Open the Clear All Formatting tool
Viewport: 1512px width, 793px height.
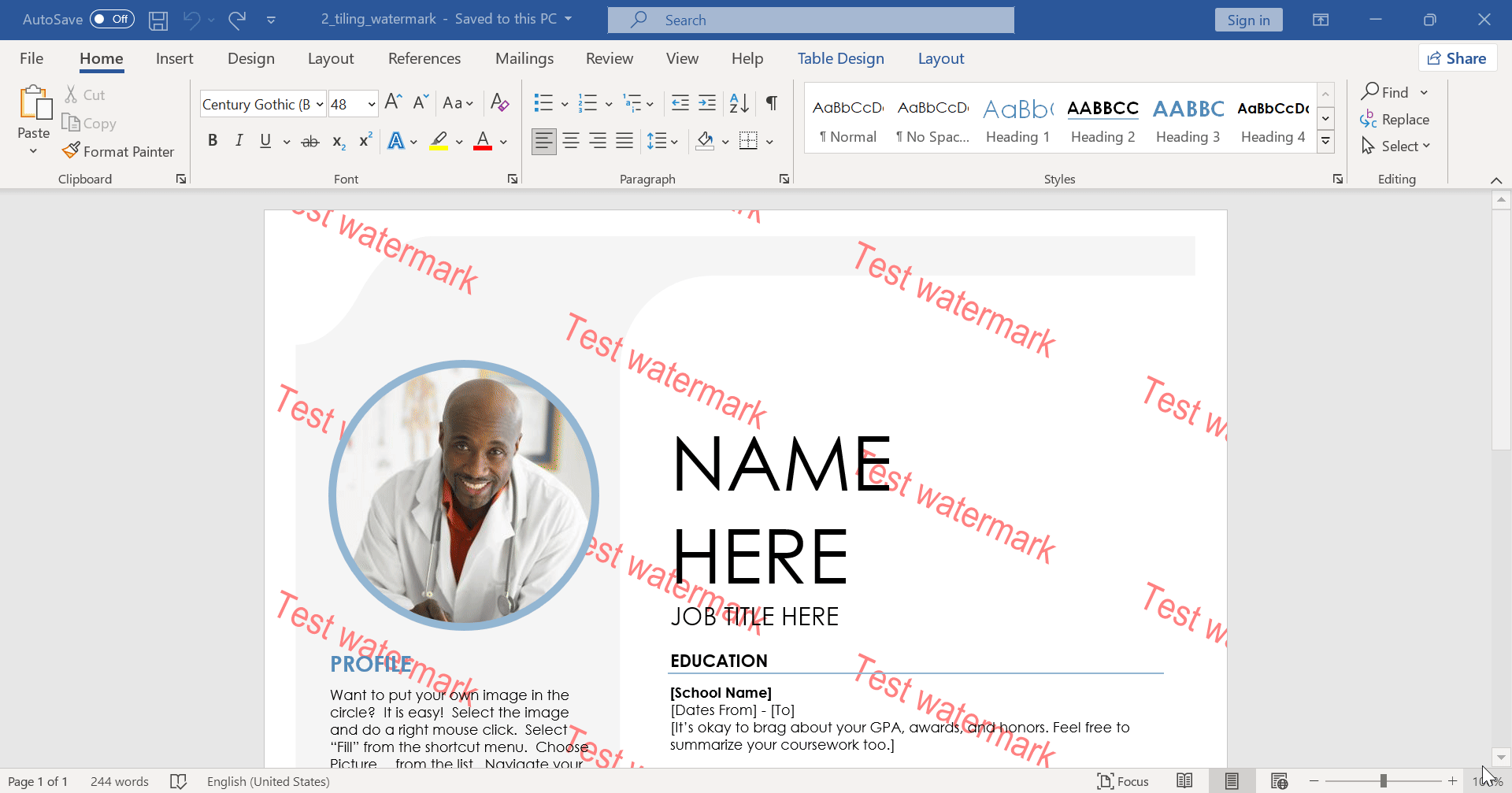coord(499,103)
